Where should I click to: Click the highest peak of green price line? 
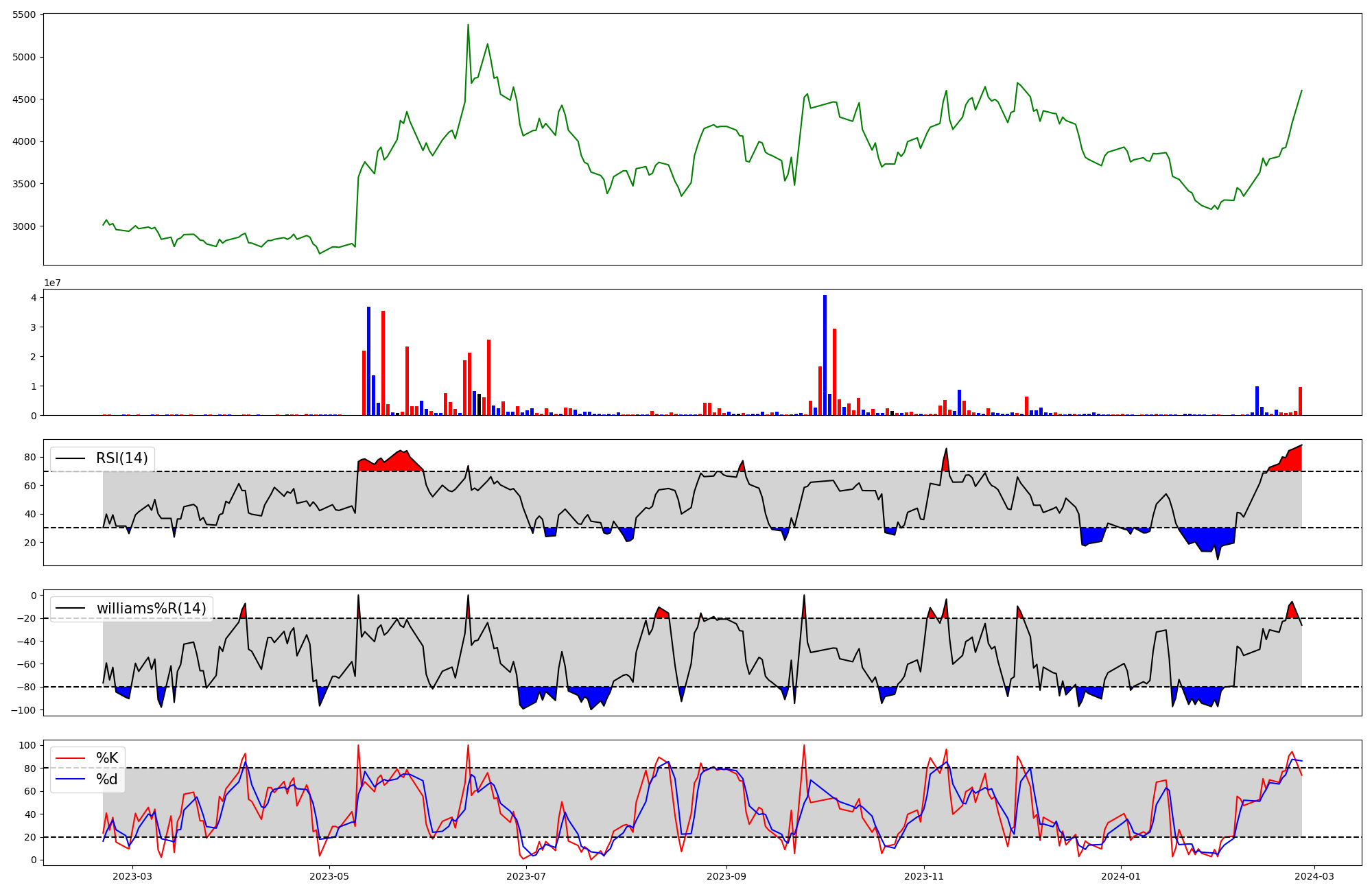(x=468, y=25)
